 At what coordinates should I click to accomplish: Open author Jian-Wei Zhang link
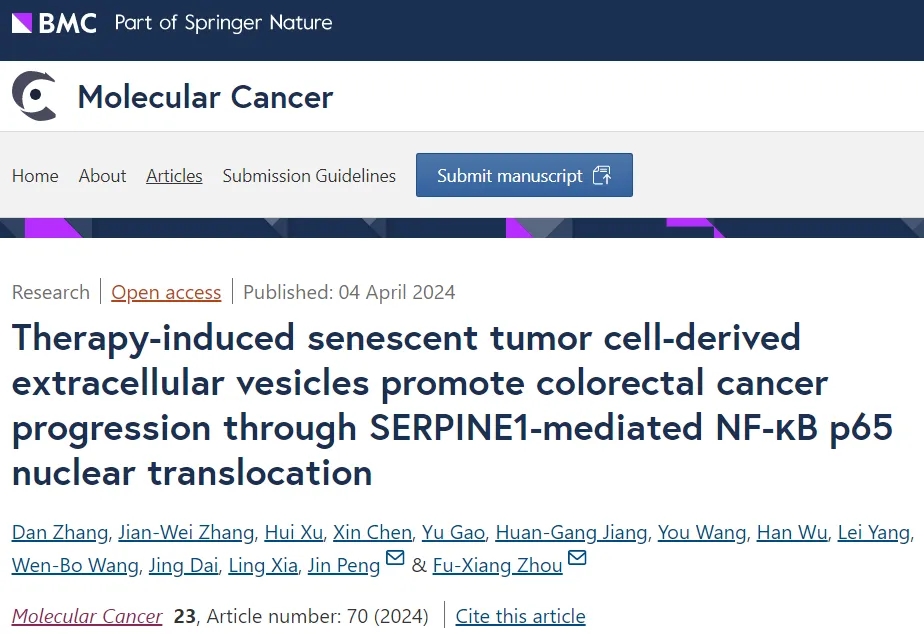pos(186,533)
